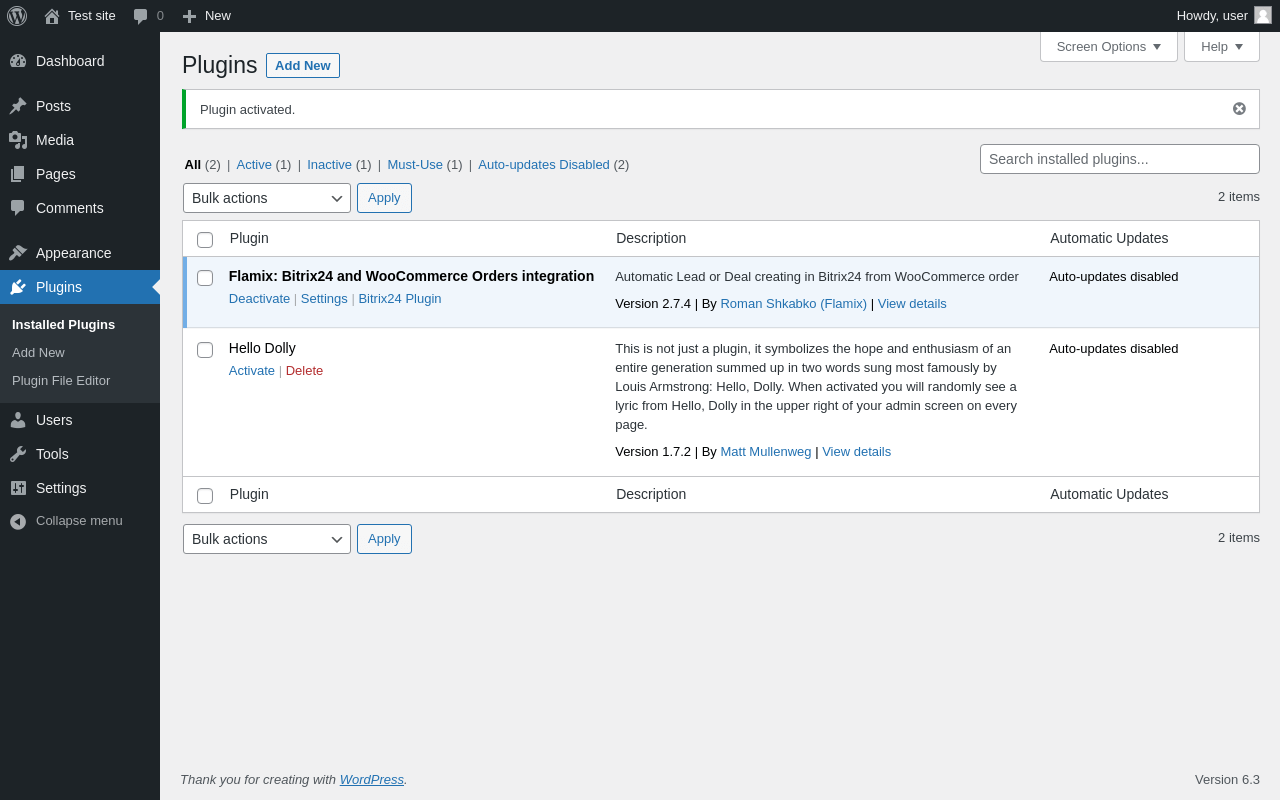Click the Media icon in sidebar

click(x=18, y=140)
